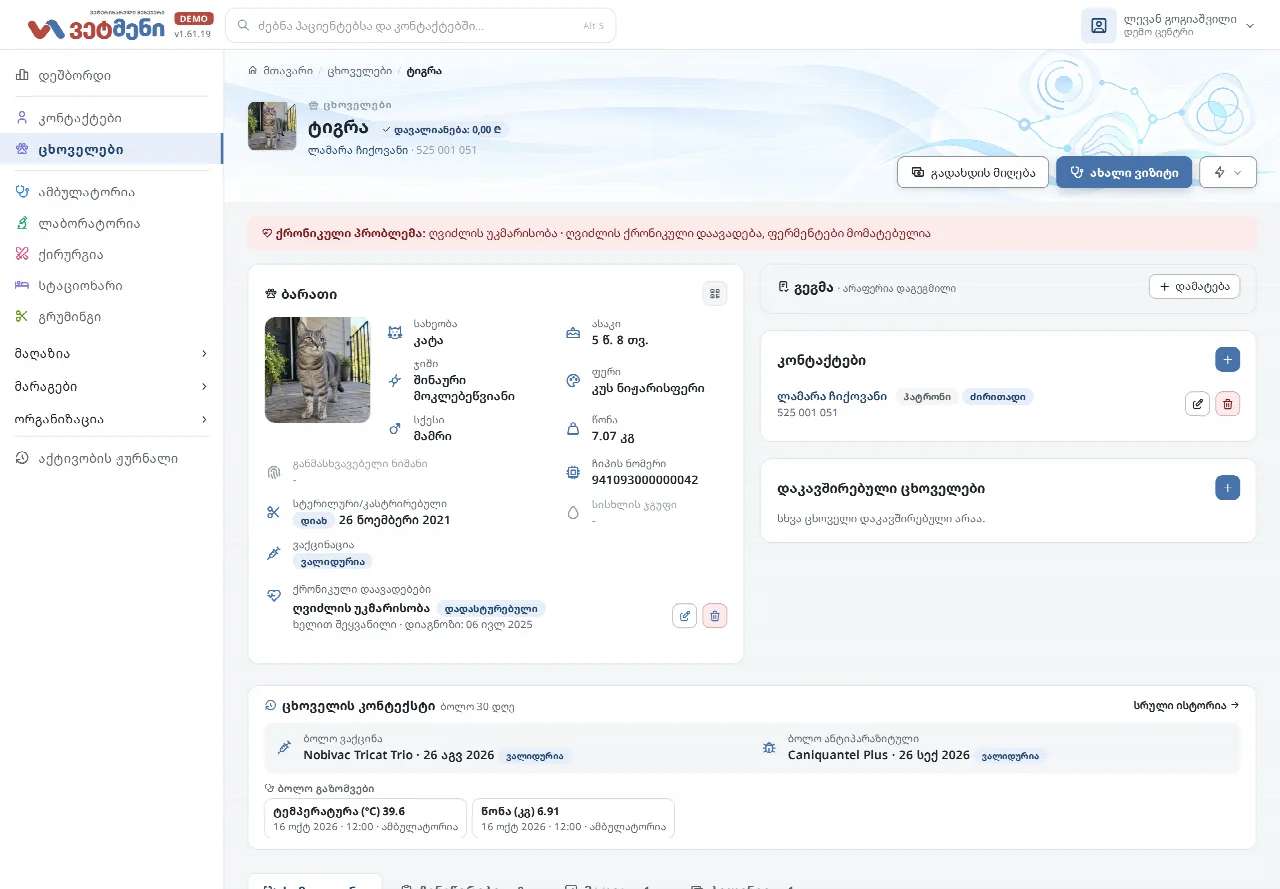1280x889 pixels.
Task: Click ცხოველები breadcrumb link
Action: (x=358, y=71)
